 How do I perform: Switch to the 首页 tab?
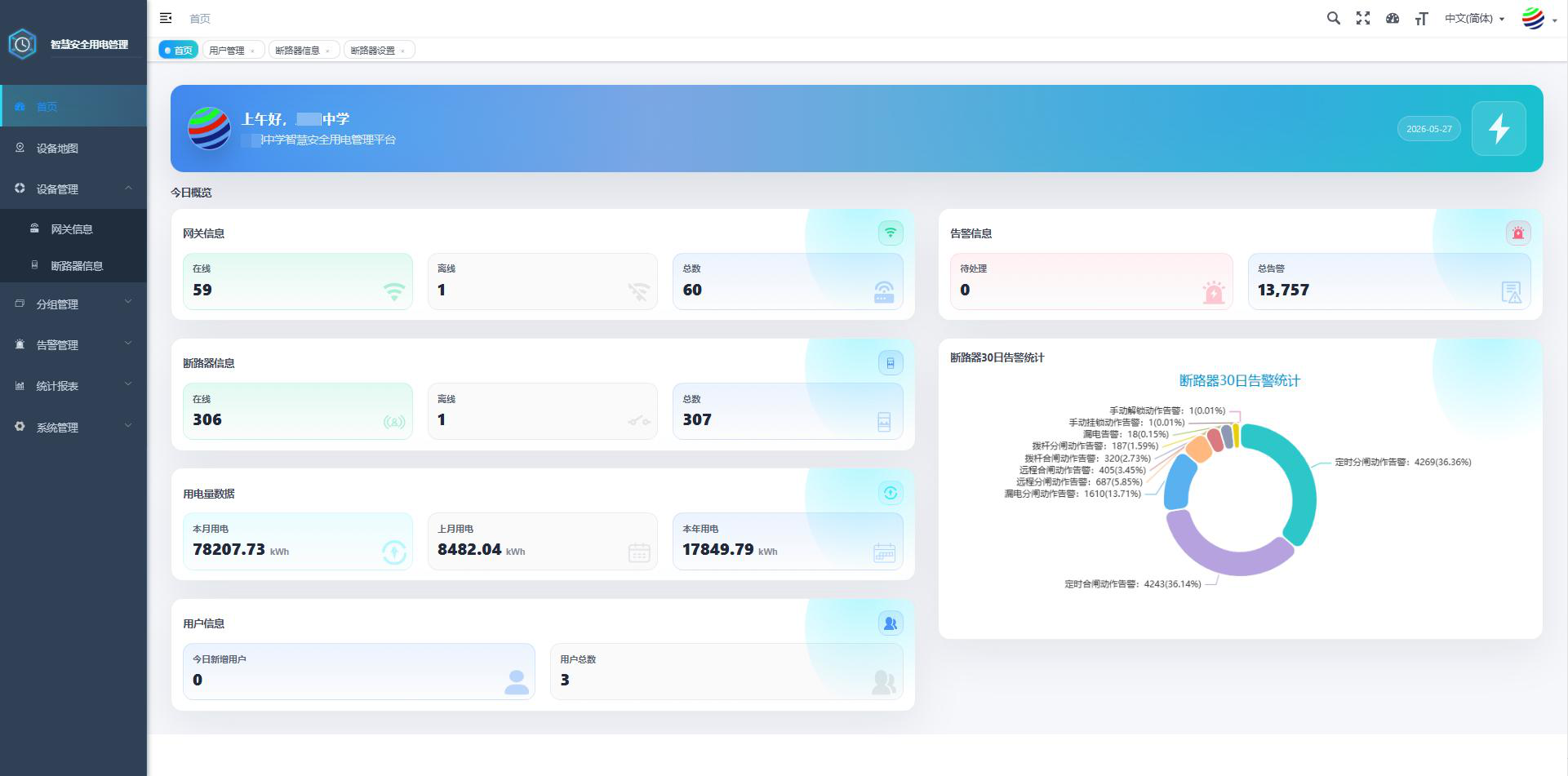pos(179,50)
